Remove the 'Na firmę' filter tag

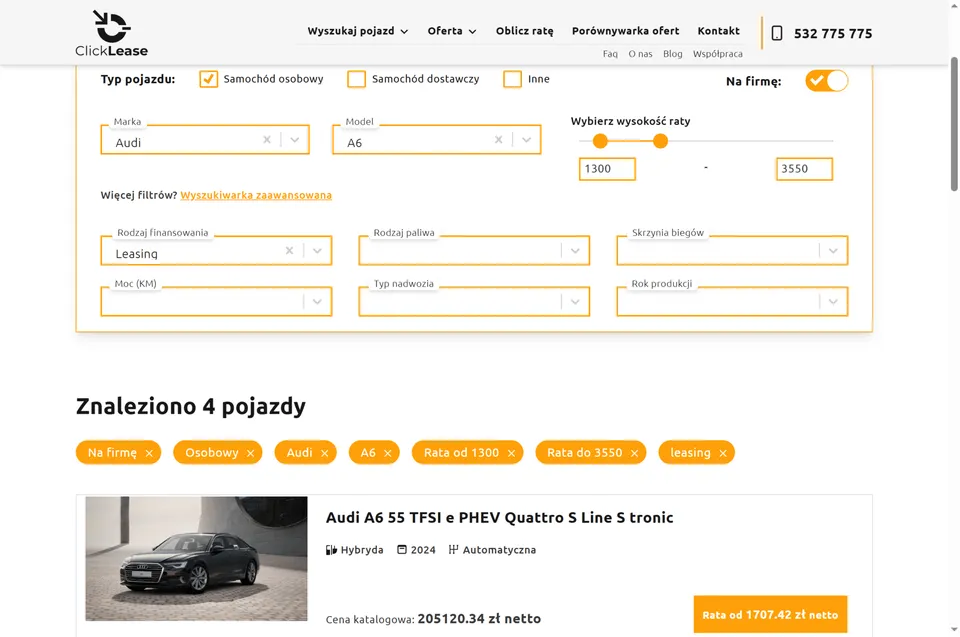[149, 454]
